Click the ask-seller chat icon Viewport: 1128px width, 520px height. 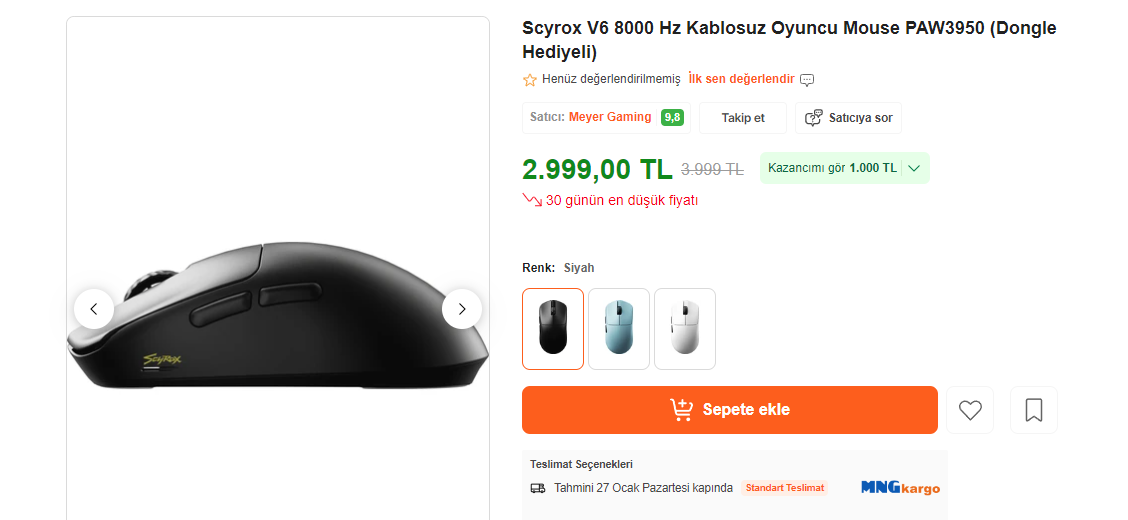coord(814,118)
